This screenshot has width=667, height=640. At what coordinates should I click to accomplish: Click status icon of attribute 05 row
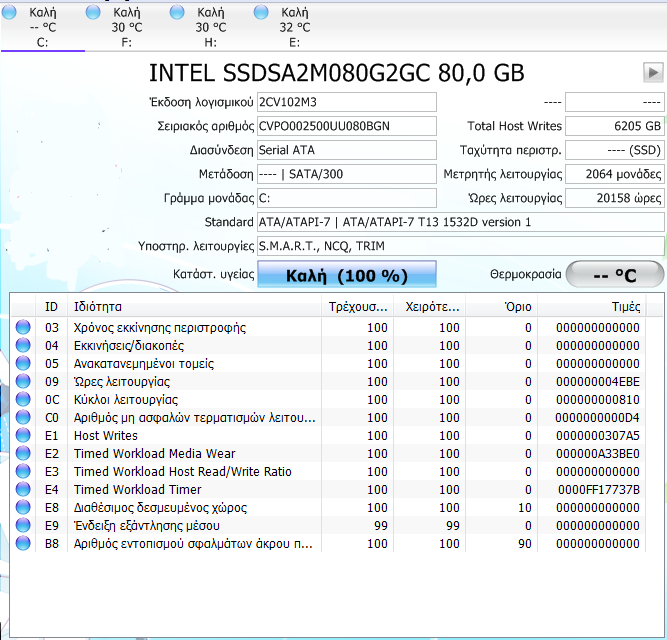coord(23,364)
